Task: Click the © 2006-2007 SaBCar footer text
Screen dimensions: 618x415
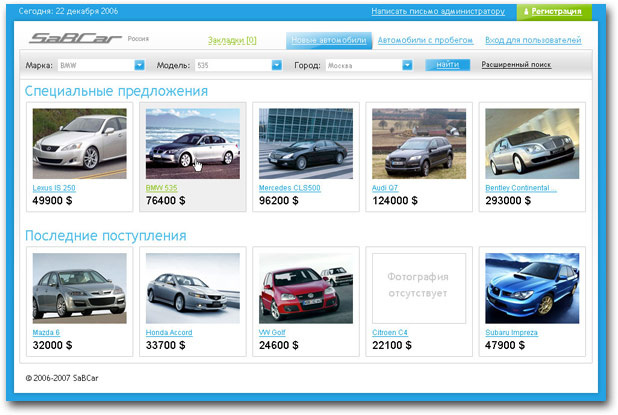Action: coord(62,378)
